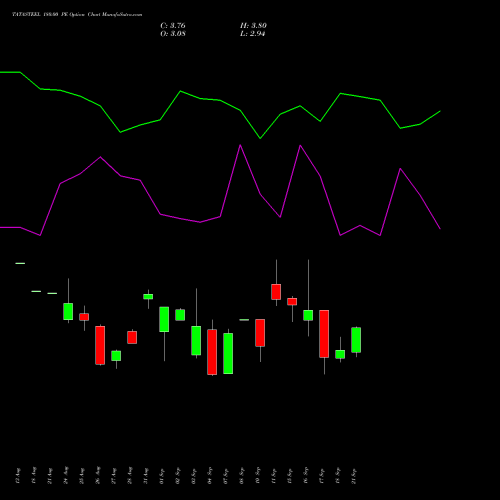Viewport: 500px width, 500px height.
Task: Click the small green candlestick for 27 Aug
Action: click(x=116, y=356)
